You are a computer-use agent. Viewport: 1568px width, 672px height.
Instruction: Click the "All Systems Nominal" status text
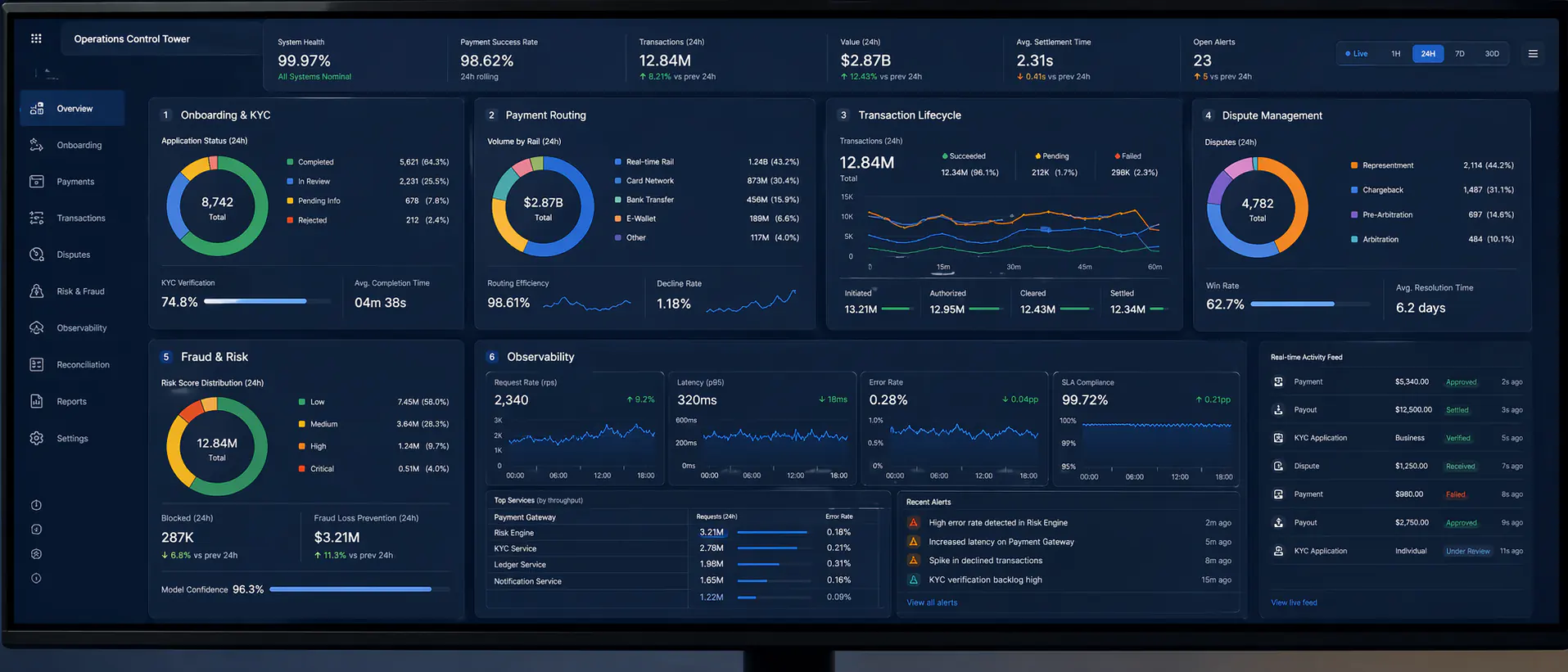[x=314, y=77]
